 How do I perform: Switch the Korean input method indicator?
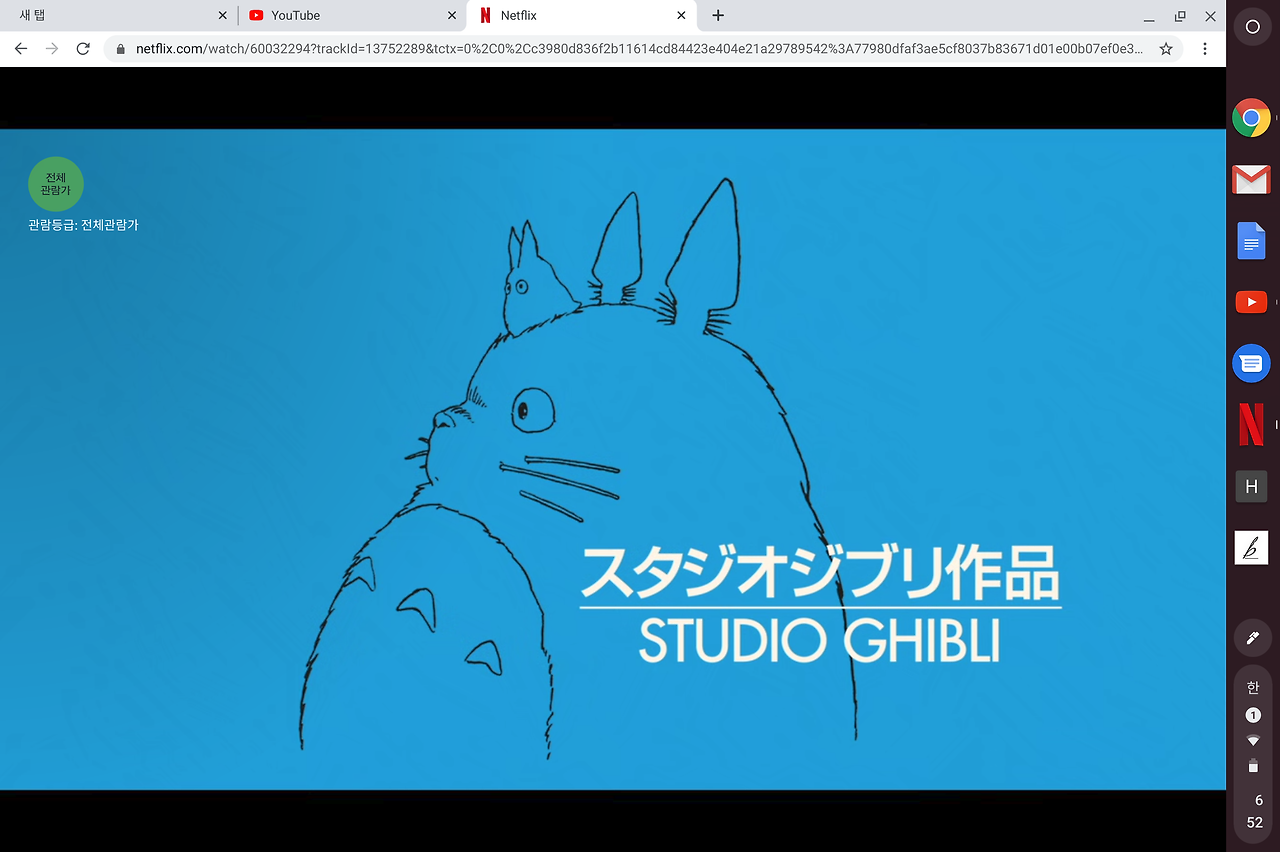click(x=1253, y=688)
